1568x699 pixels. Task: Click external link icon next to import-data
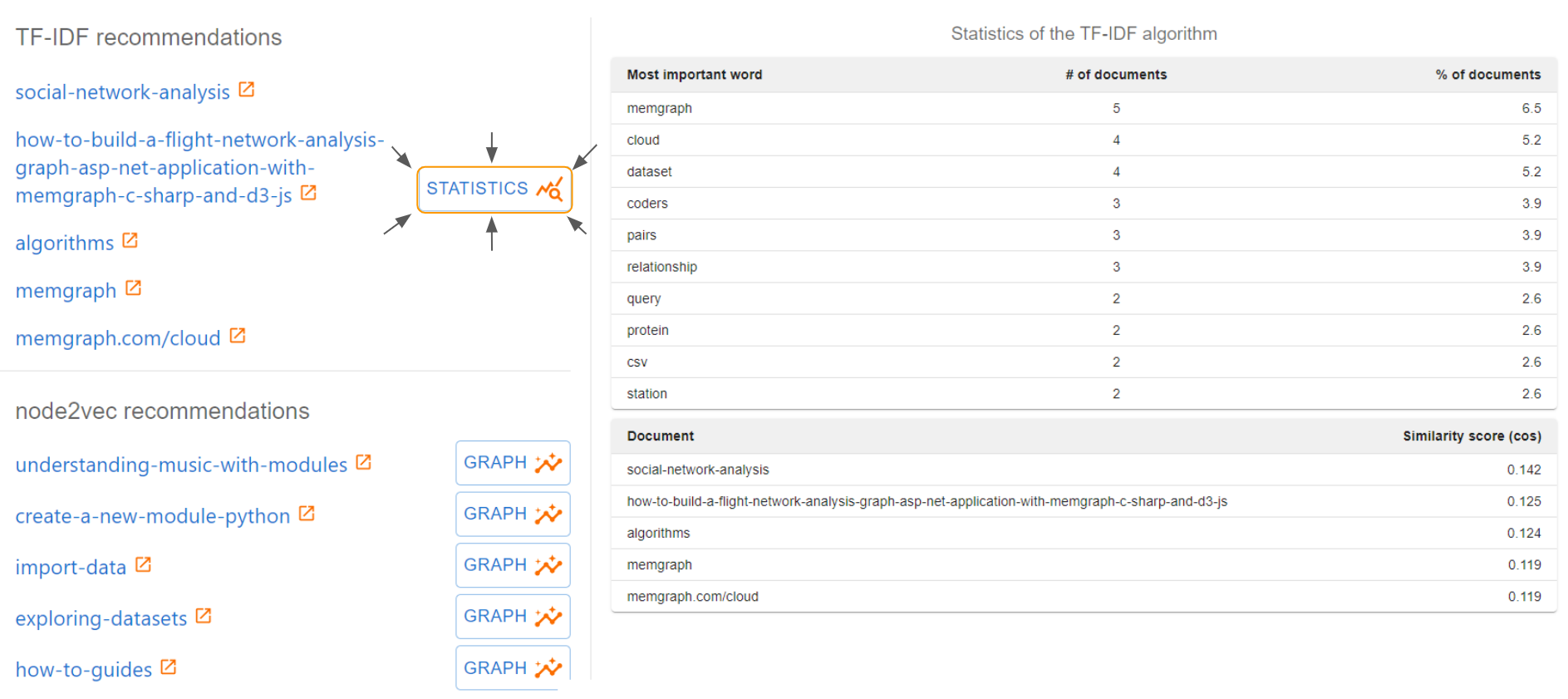(x=143, y=565)
